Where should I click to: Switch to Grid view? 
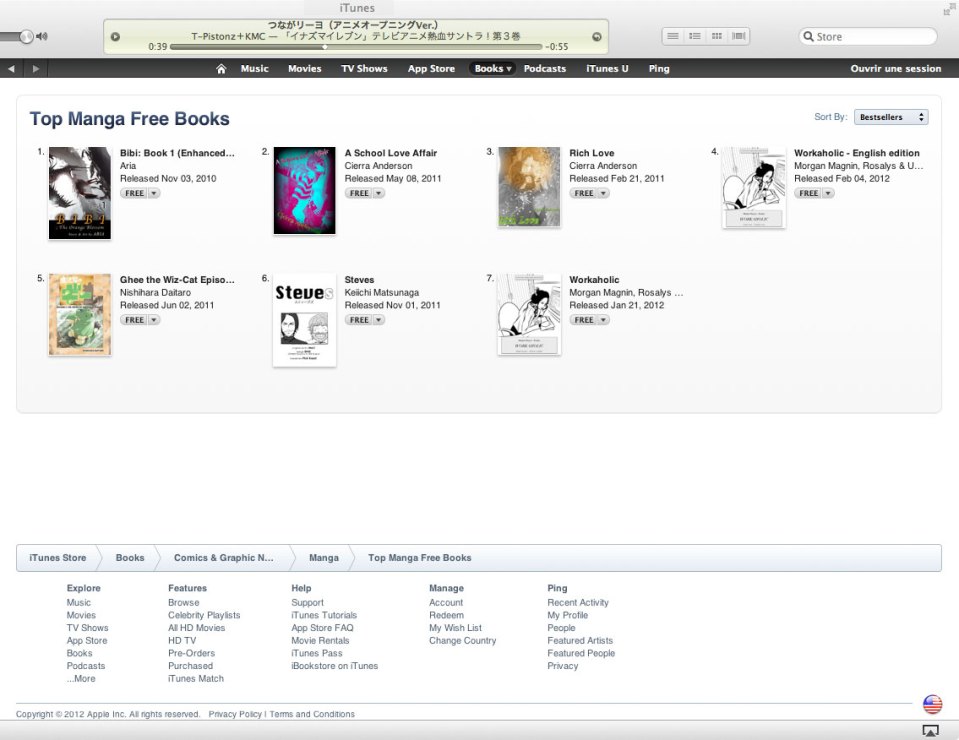(x=716, y=36)
